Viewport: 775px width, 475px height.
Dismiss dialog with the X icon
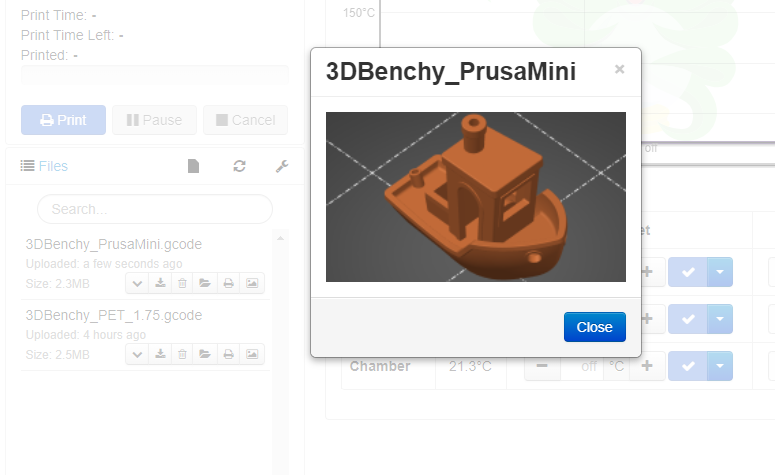pyautogui.click(x=619, y=70)
